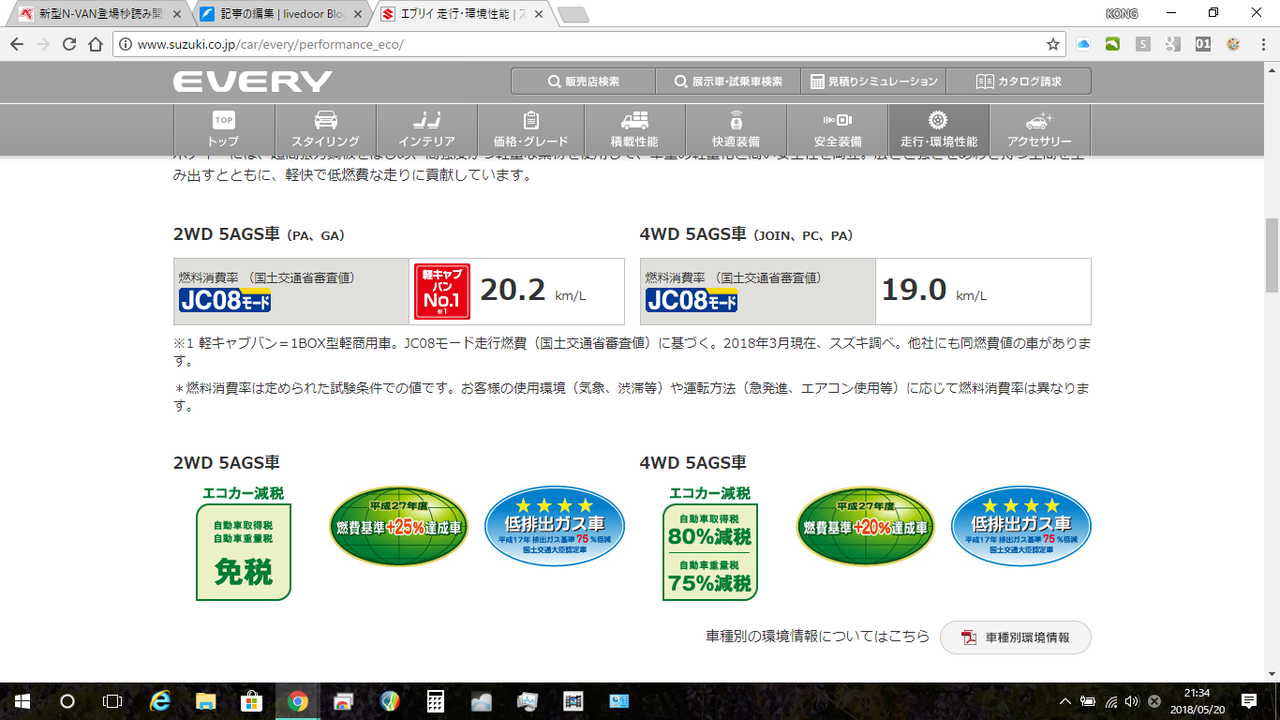
Task: Reload the current Suzuki page
Action: pyautogui.click(x=69, y=45)
